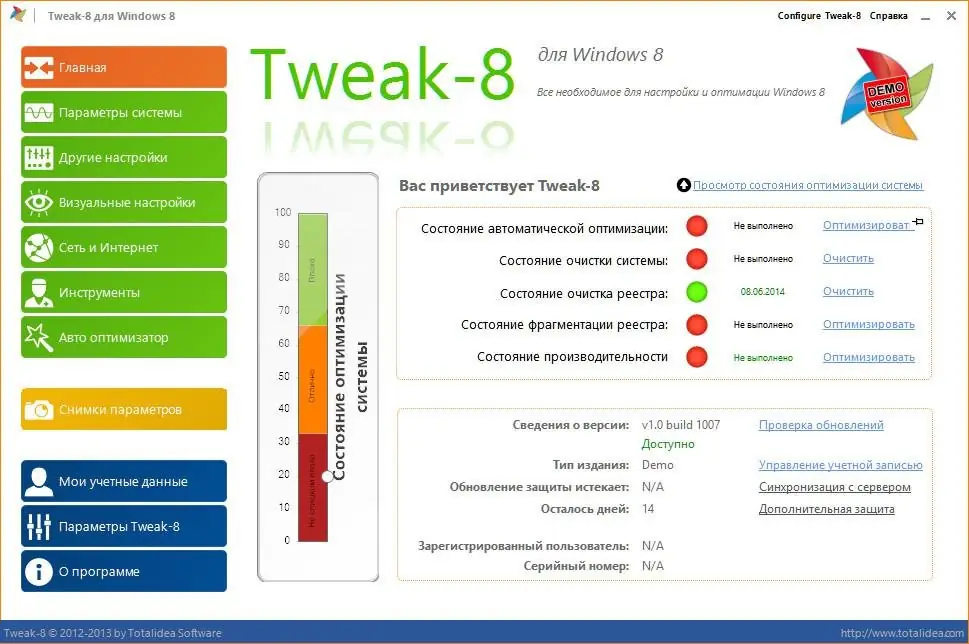Open the Главная section
This screenshot has width=969, height=644.
[124, 67]
